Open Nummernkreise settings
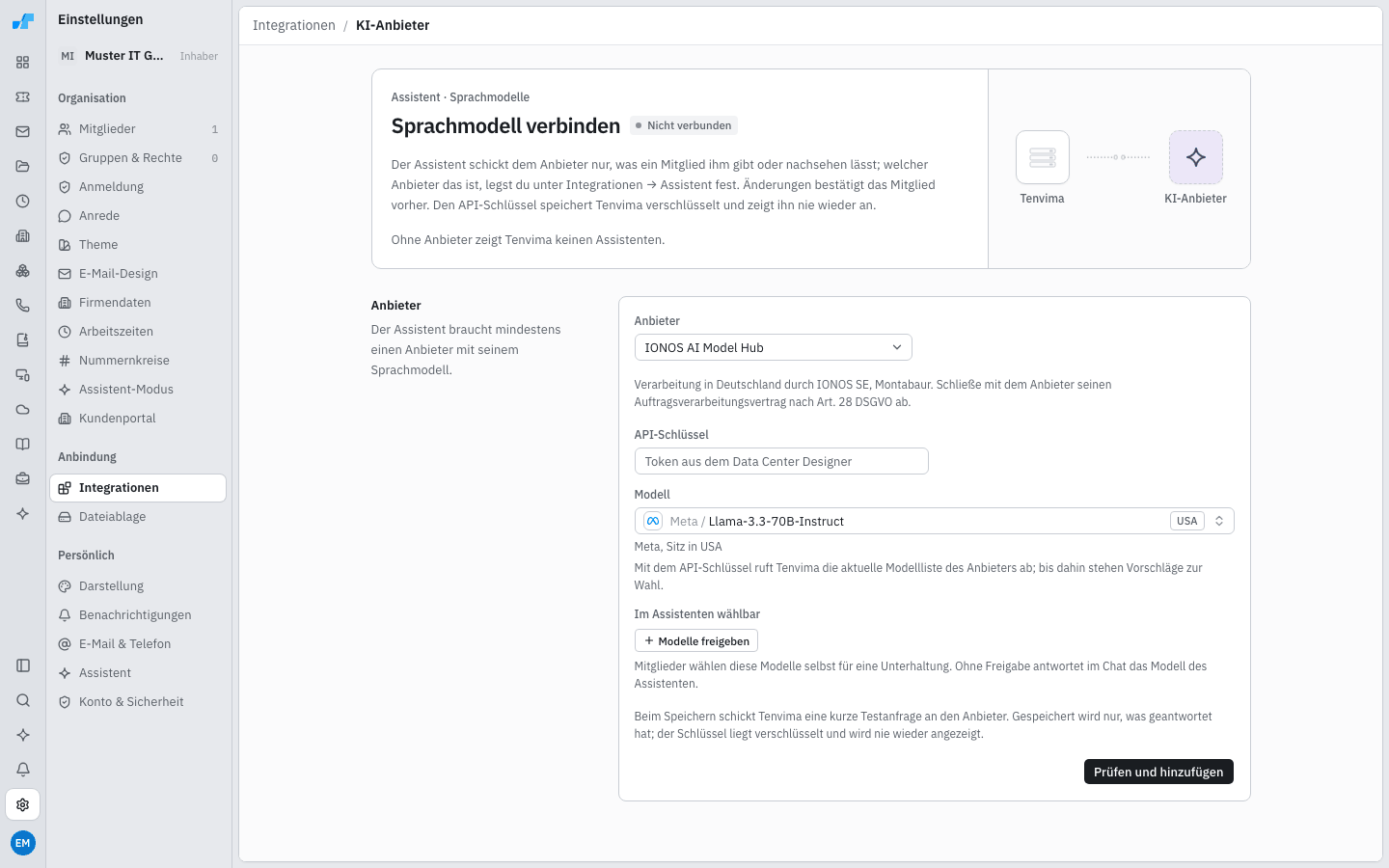Screen dimensions: 1389x868 [138, 361]
